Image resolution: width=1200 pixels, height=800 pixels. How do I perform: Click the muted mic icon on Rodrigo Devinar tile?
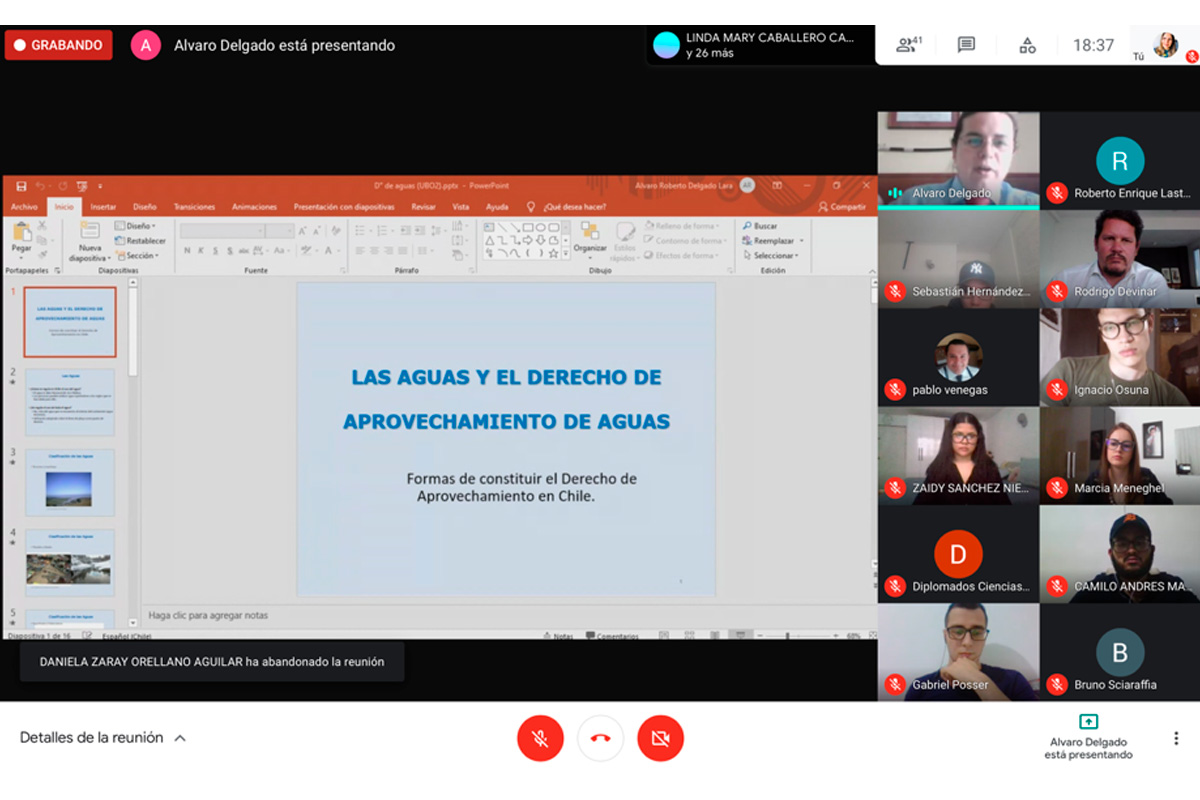pos(1056,291)
